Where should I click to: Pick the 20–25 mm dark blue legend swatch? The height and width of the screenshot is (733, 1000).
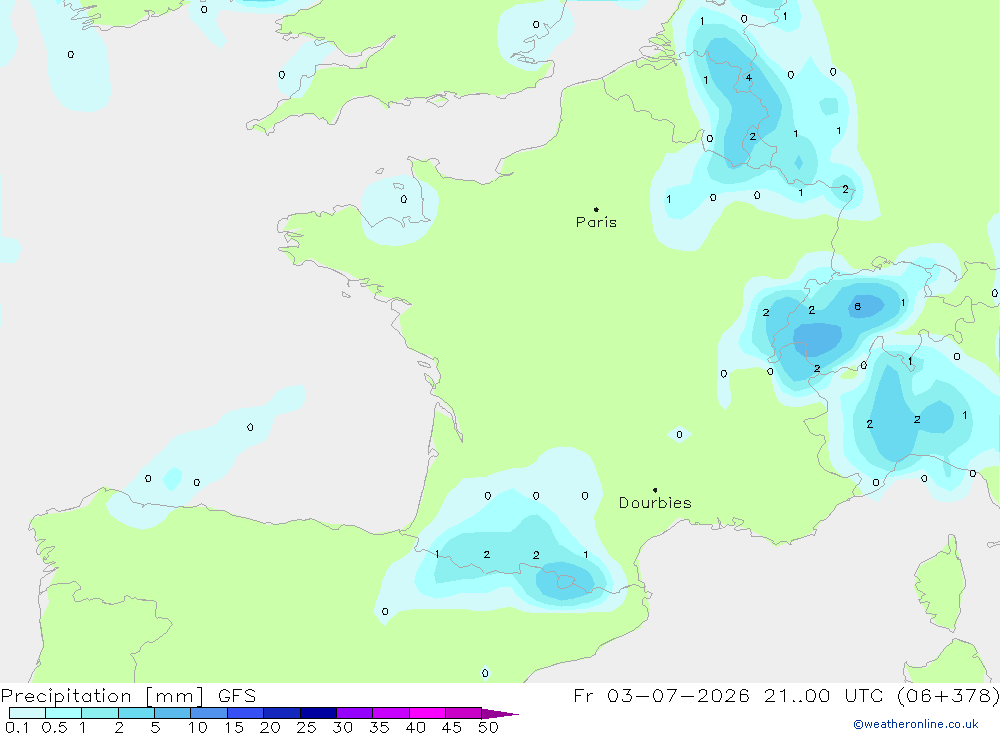281,713
